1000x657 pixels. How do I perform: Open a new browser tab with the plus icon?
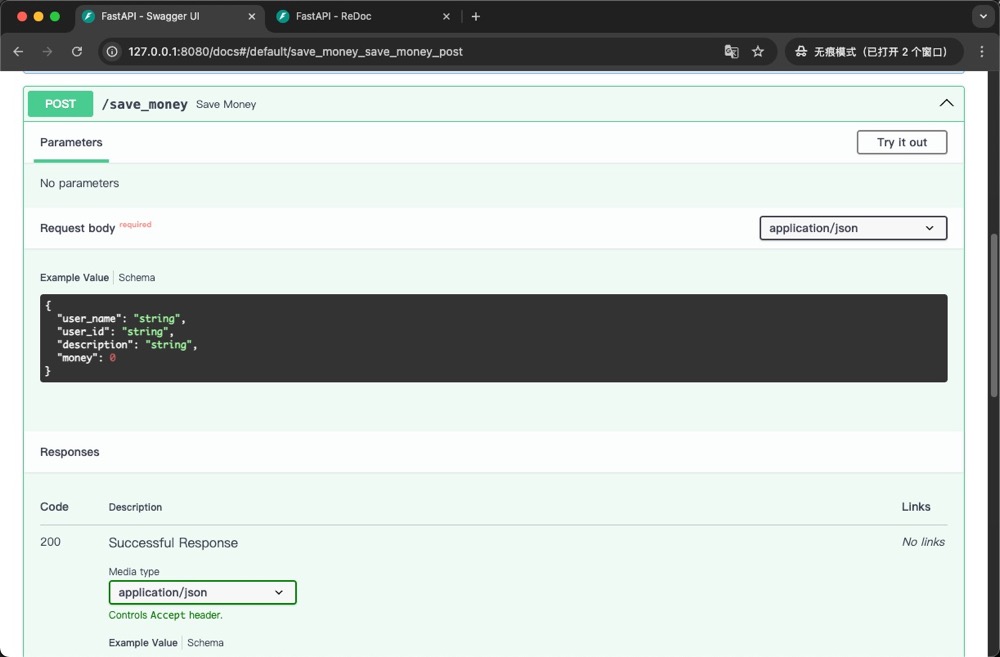tap(475, 16)
